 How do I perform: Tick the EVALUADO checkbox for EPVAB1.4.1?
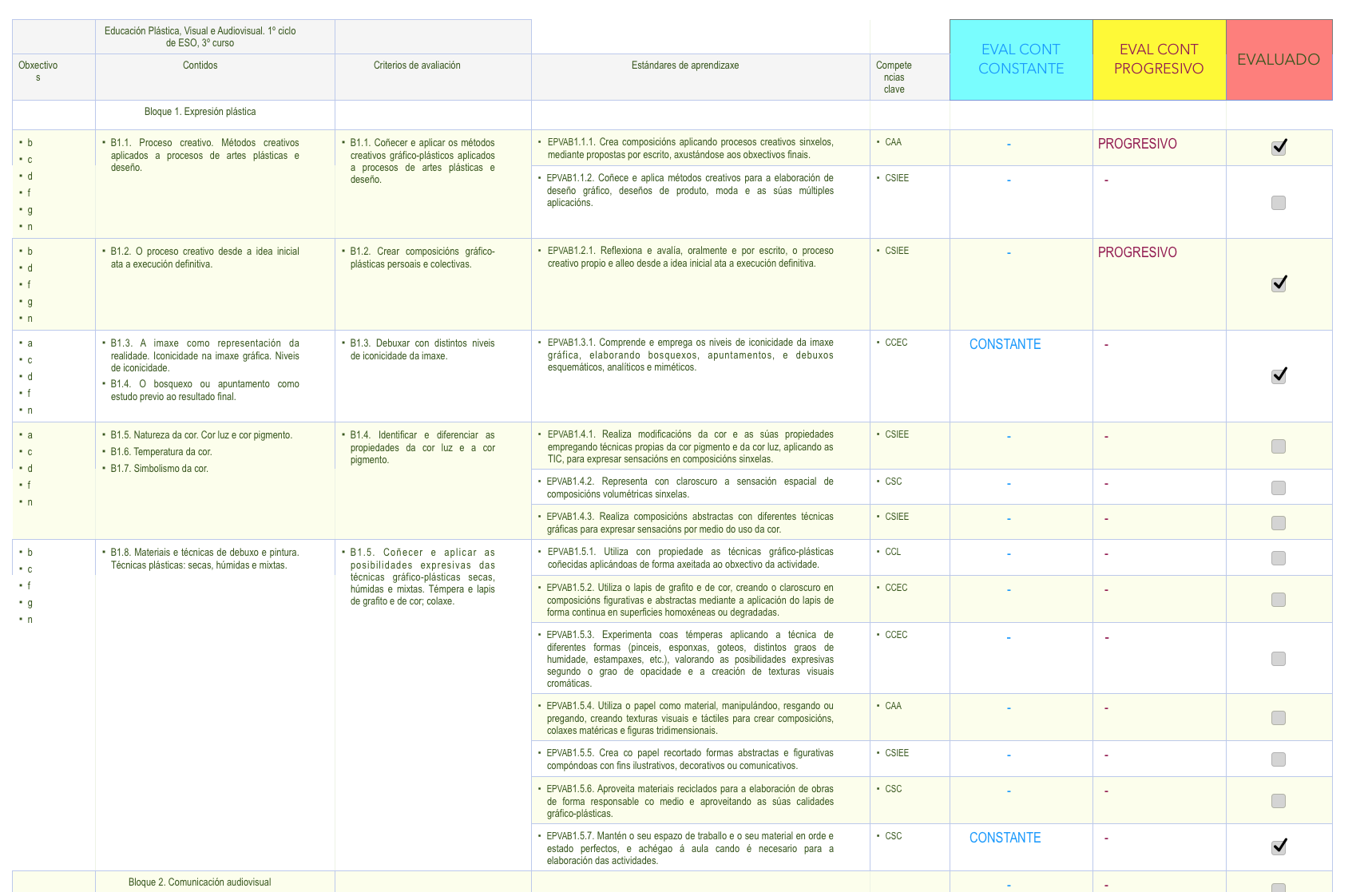pyautogui.click(x=1279, y=446)
